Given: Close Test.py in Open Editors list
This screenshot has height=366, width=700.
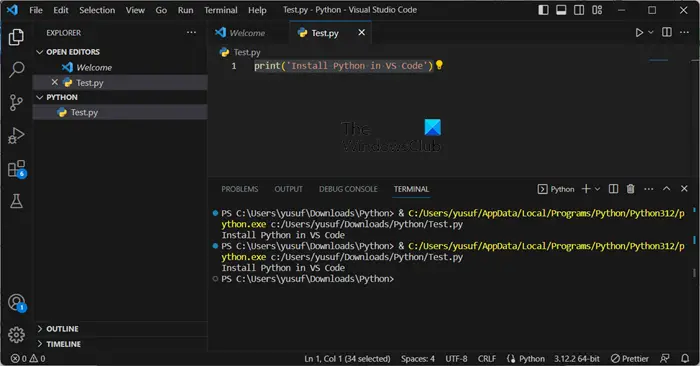Looking at the screenshot, I should point(54,82).
